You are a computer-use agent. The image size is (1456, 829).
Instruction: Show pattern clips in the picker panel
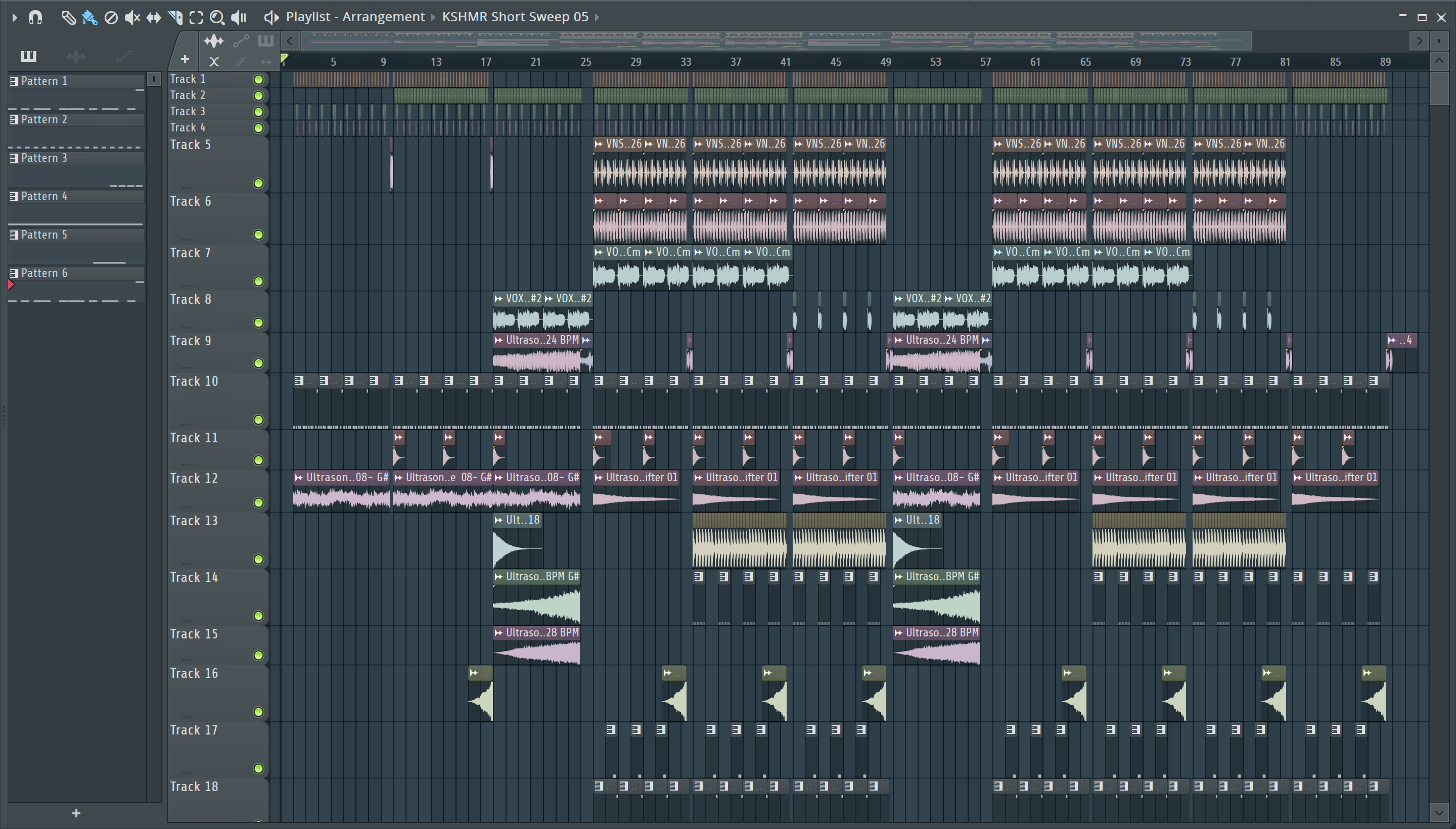28,56
